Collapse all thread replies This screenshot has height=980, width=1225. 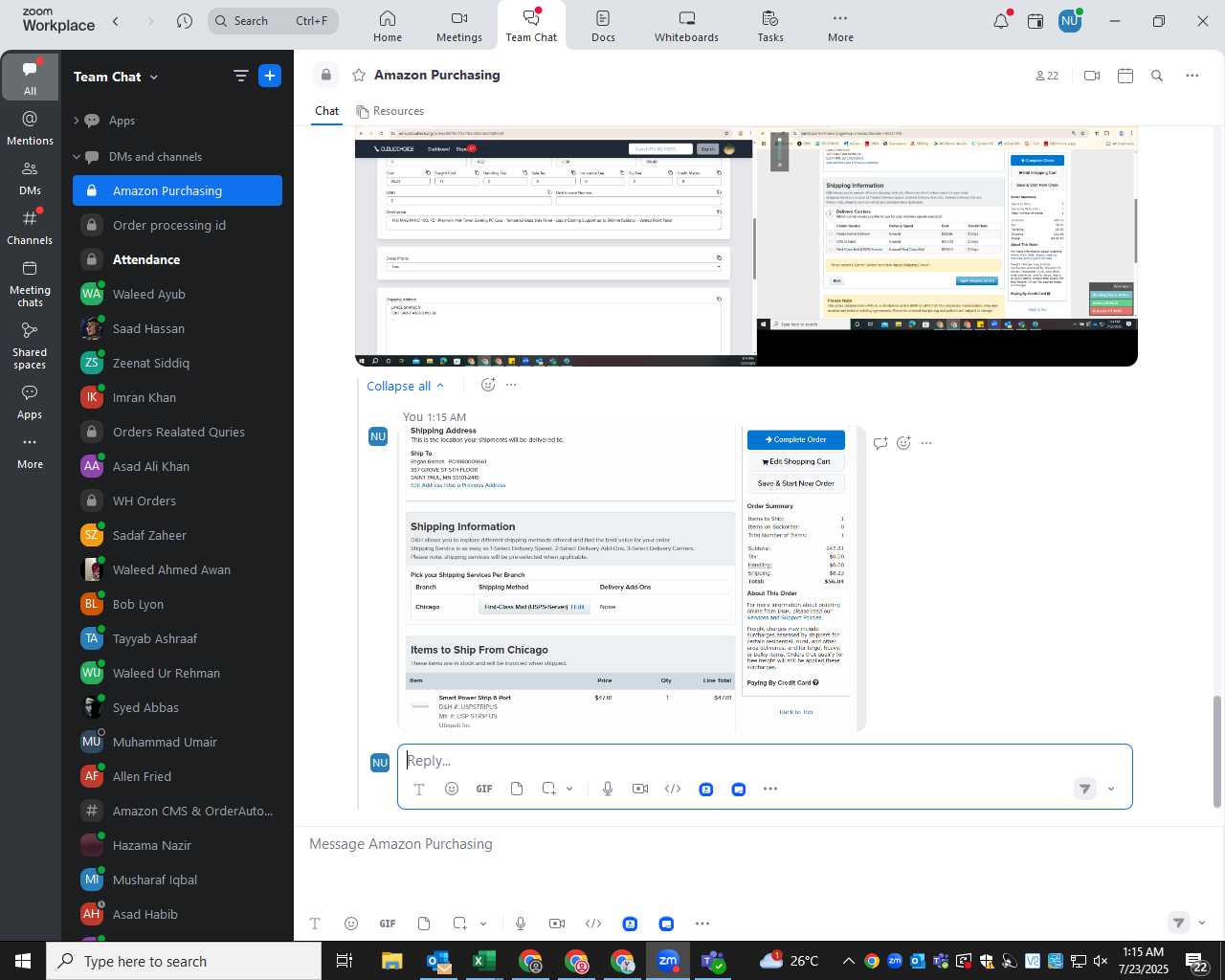(406, 386)
